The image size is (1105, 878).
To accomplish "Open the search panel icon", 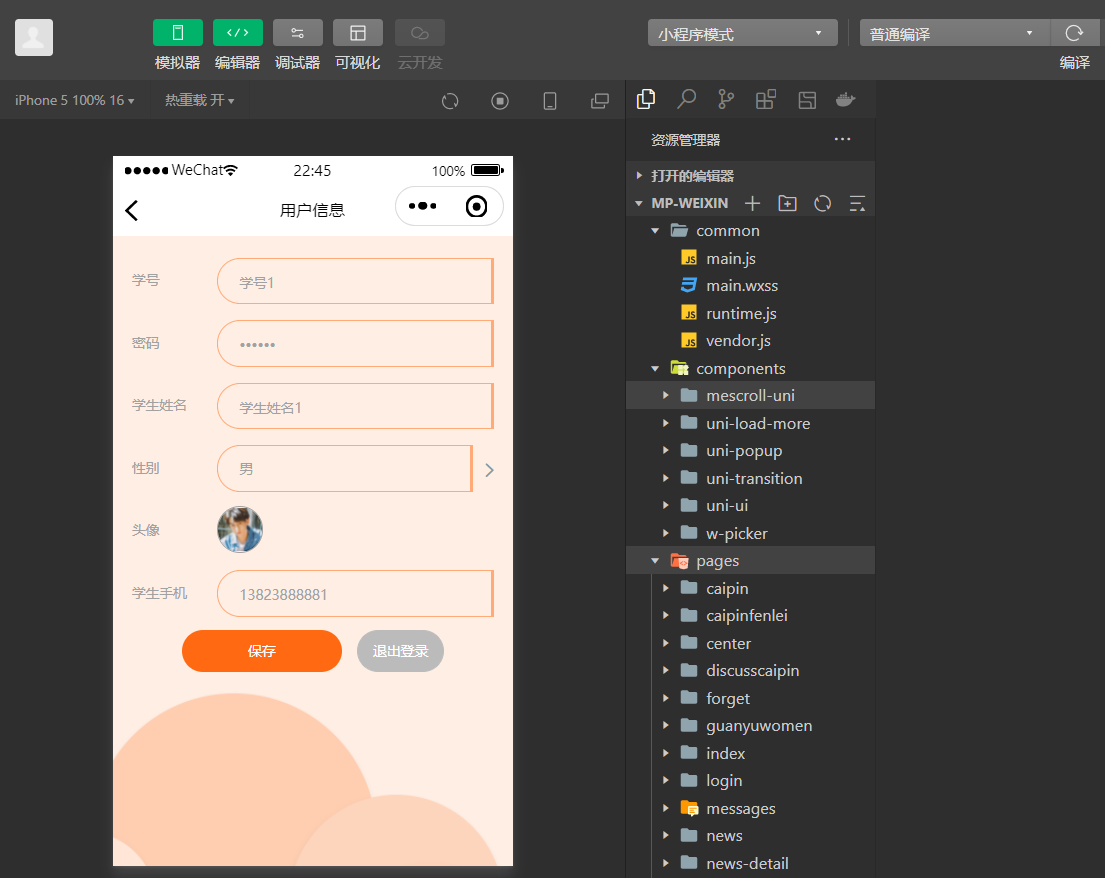I will click(x=686, y=99).
